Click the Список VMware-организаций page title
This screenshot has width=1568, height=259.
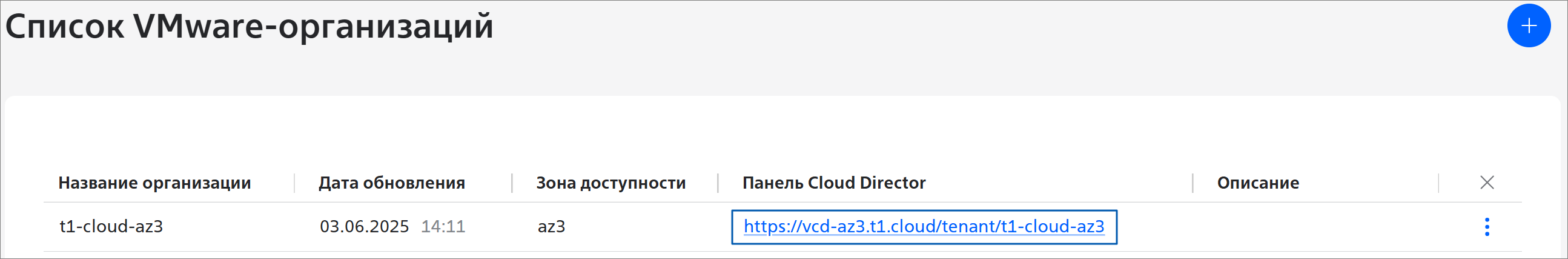coord(250,26)
